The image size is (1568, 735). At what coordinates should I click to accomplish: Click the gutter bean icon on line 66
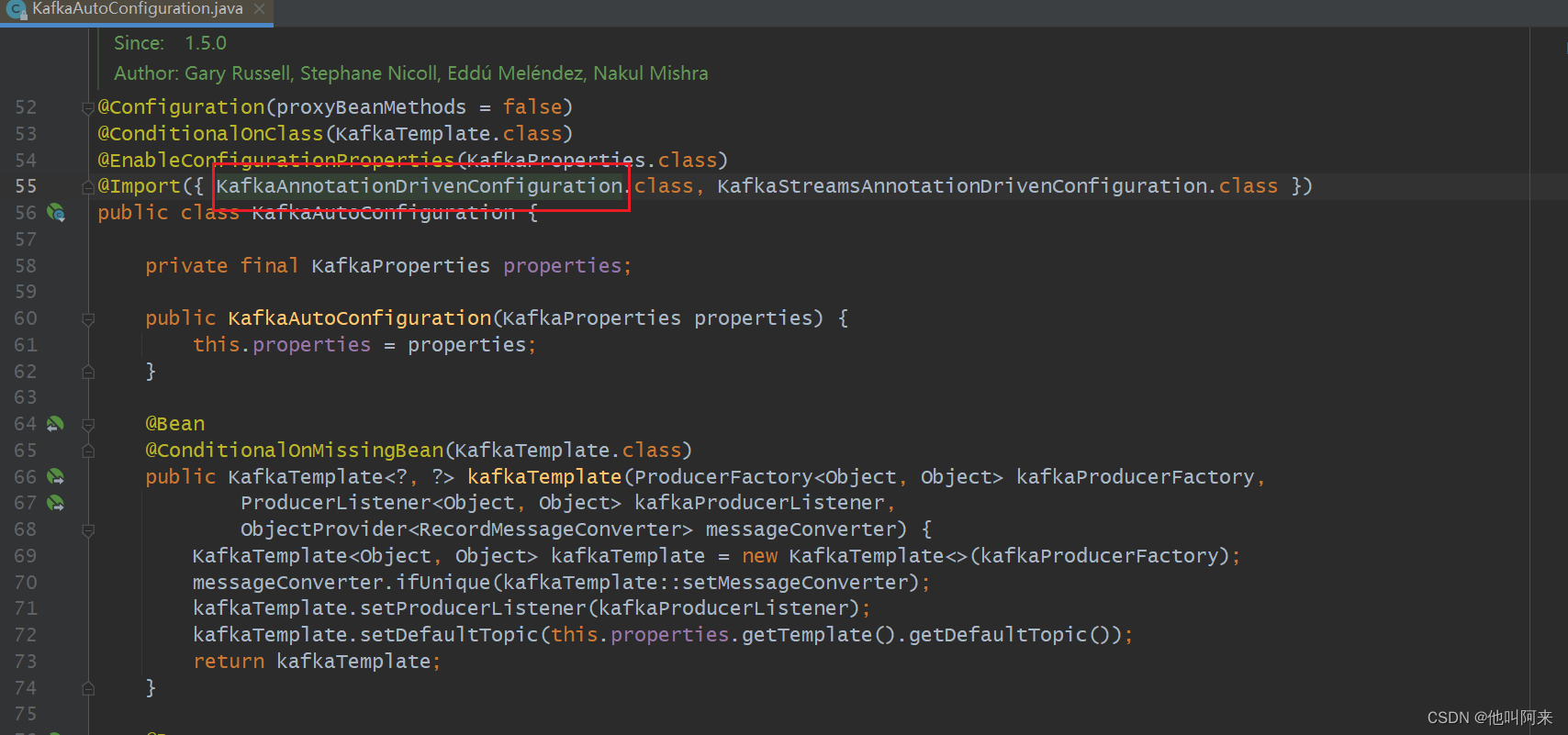(x=56, y=477)
